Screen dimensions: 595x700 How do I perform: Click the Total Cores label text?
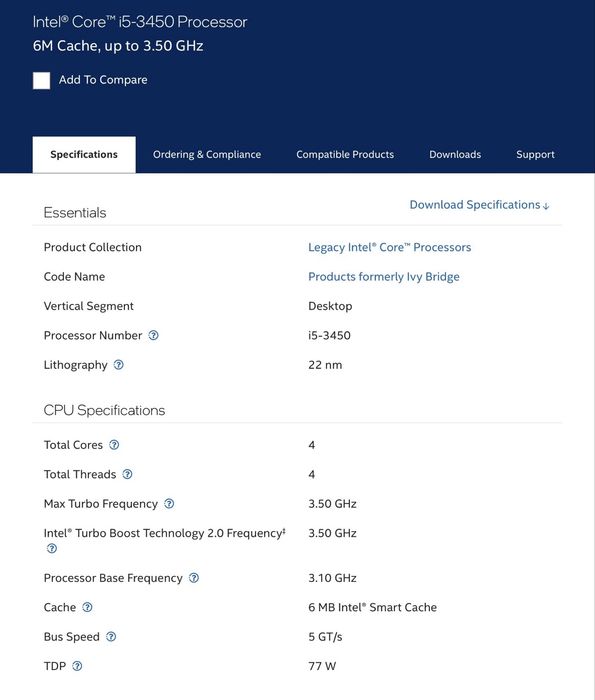click(73, 445)
